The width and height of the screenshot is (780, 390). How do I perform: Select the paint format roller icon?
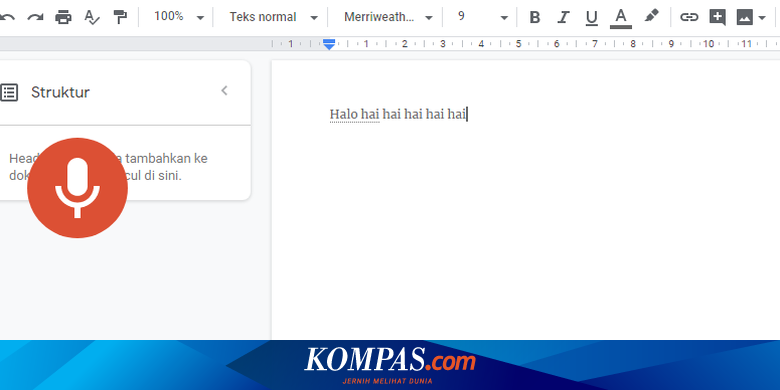tap(120, 17)
